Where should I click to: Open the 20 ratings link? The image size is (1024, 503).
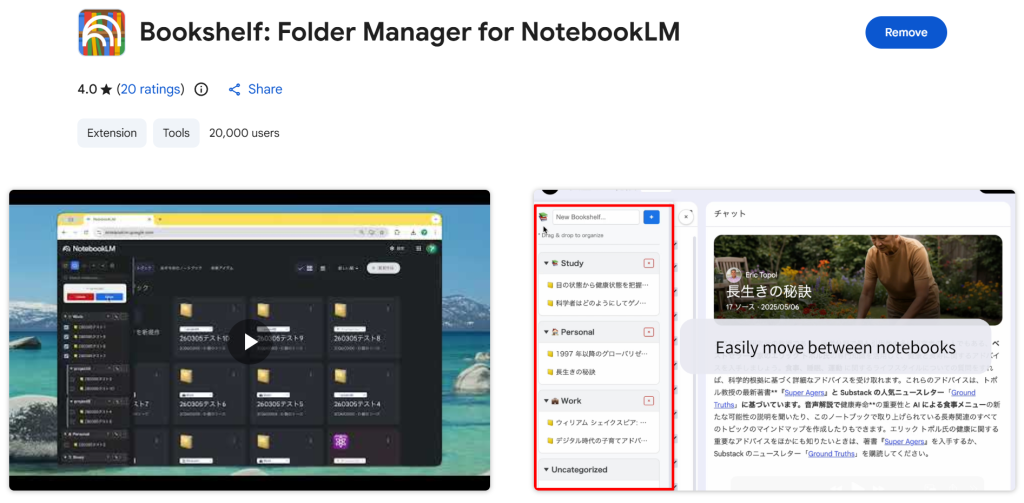click(x=150, y=89)
